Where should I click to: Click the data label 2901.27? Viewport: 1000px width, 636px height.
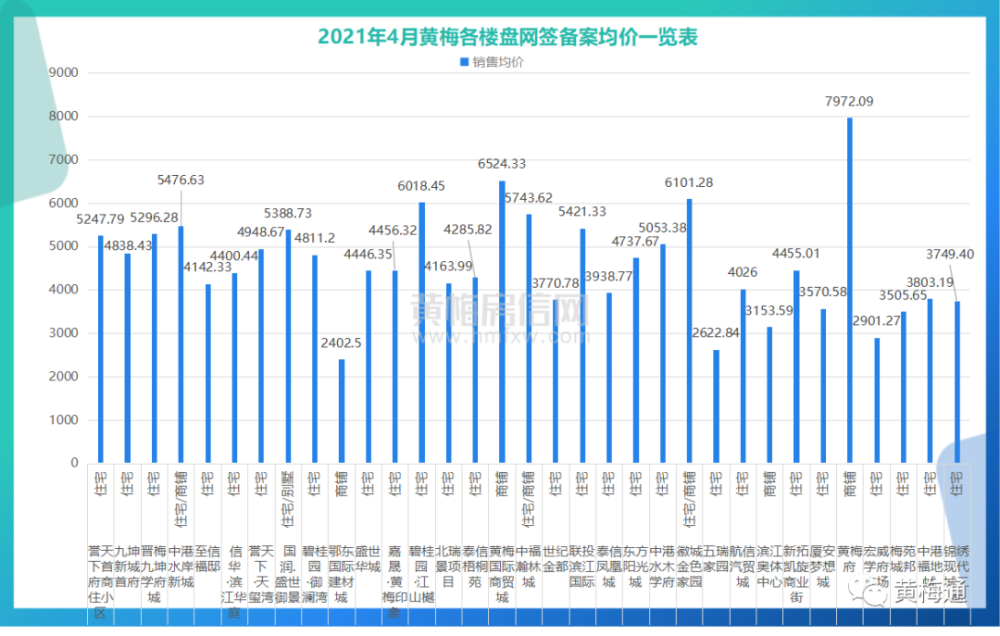click(876, 321)
